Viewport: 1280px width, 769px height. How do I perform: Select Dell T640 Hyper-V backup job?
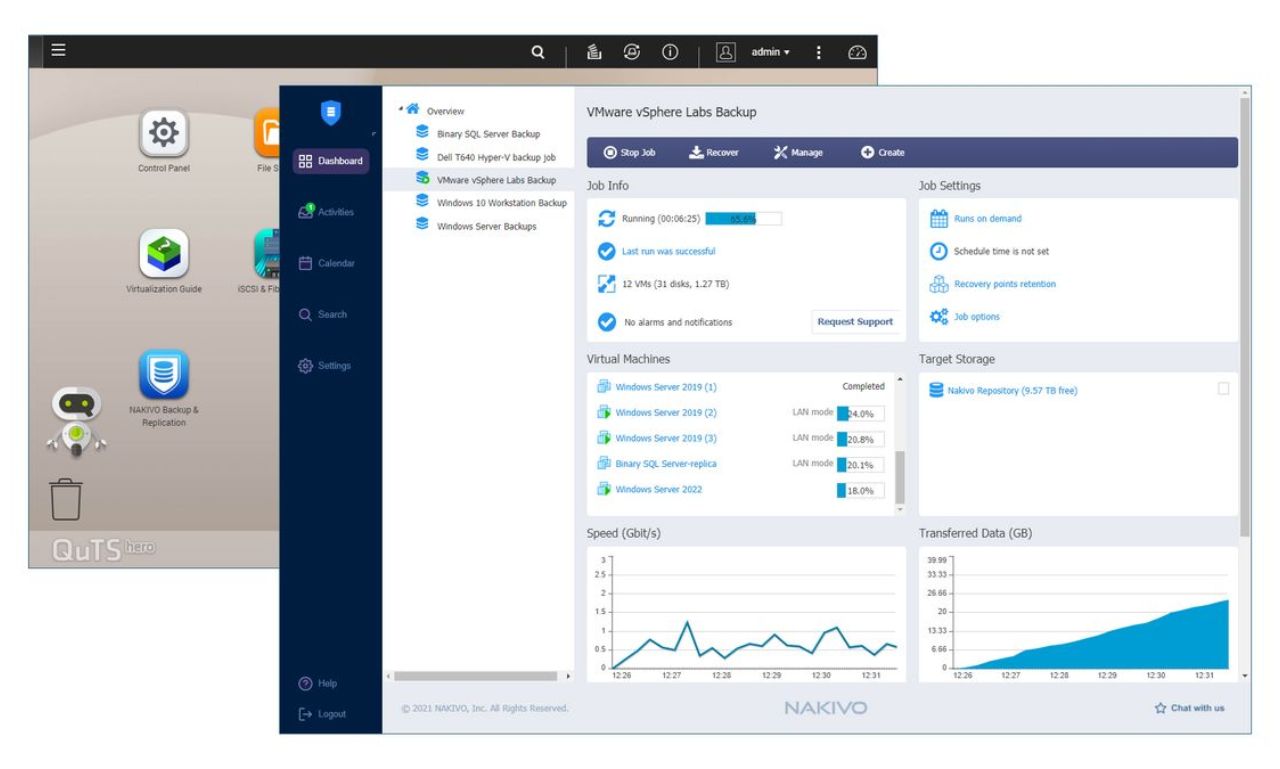[x=496, y=156]
